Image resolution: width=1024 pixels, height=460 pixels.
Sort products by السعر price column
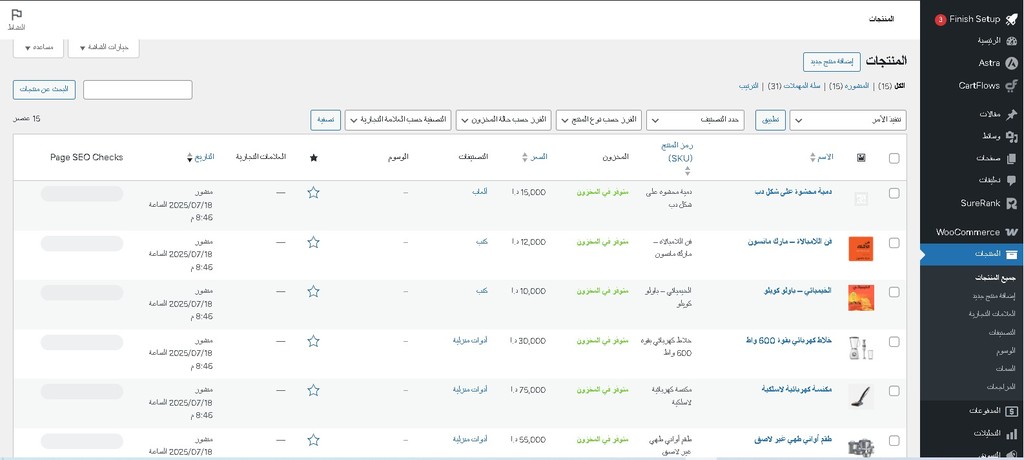537,157
